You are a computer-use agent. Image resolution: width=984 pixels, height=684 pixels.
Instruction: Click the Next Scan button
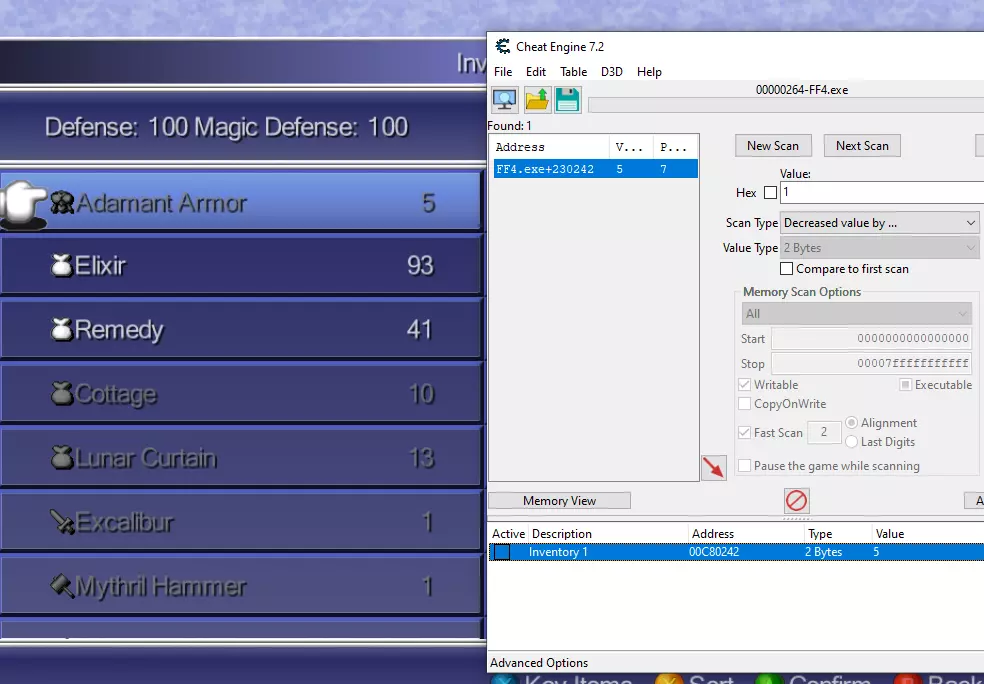pos(862,146)
